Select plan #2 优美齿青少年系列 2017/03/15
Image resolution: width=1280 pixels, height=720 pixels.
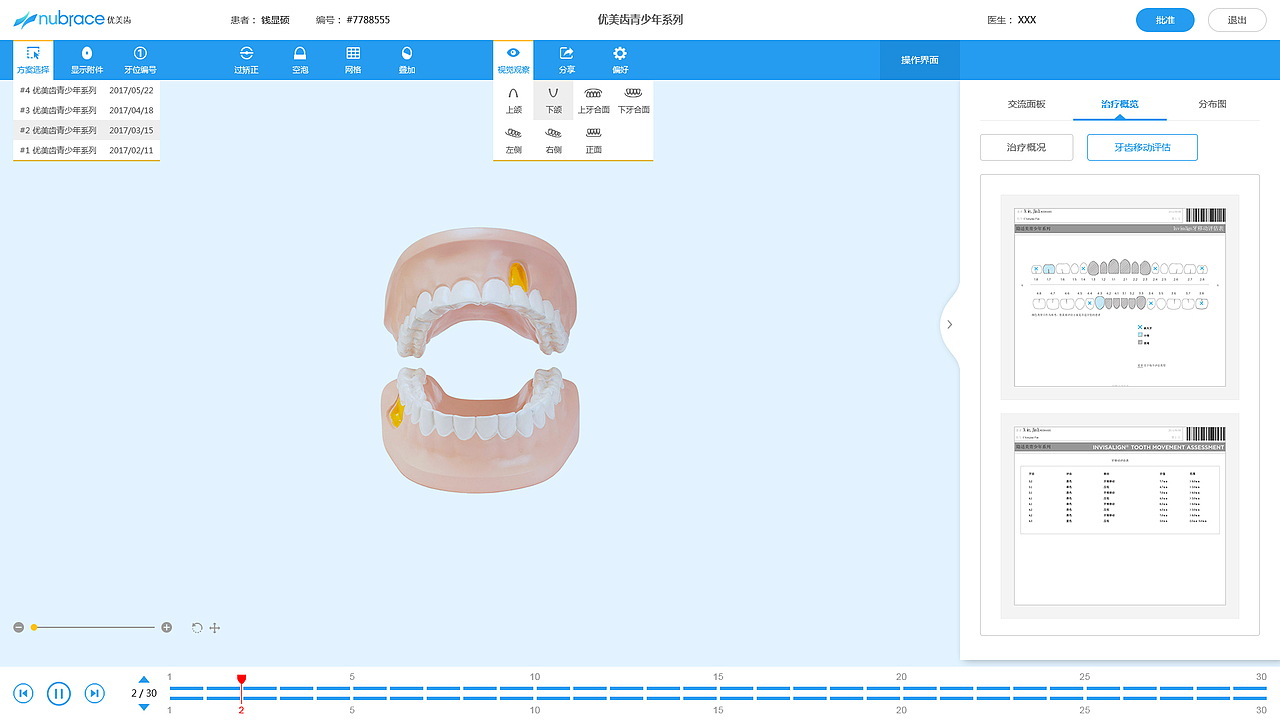87,130
